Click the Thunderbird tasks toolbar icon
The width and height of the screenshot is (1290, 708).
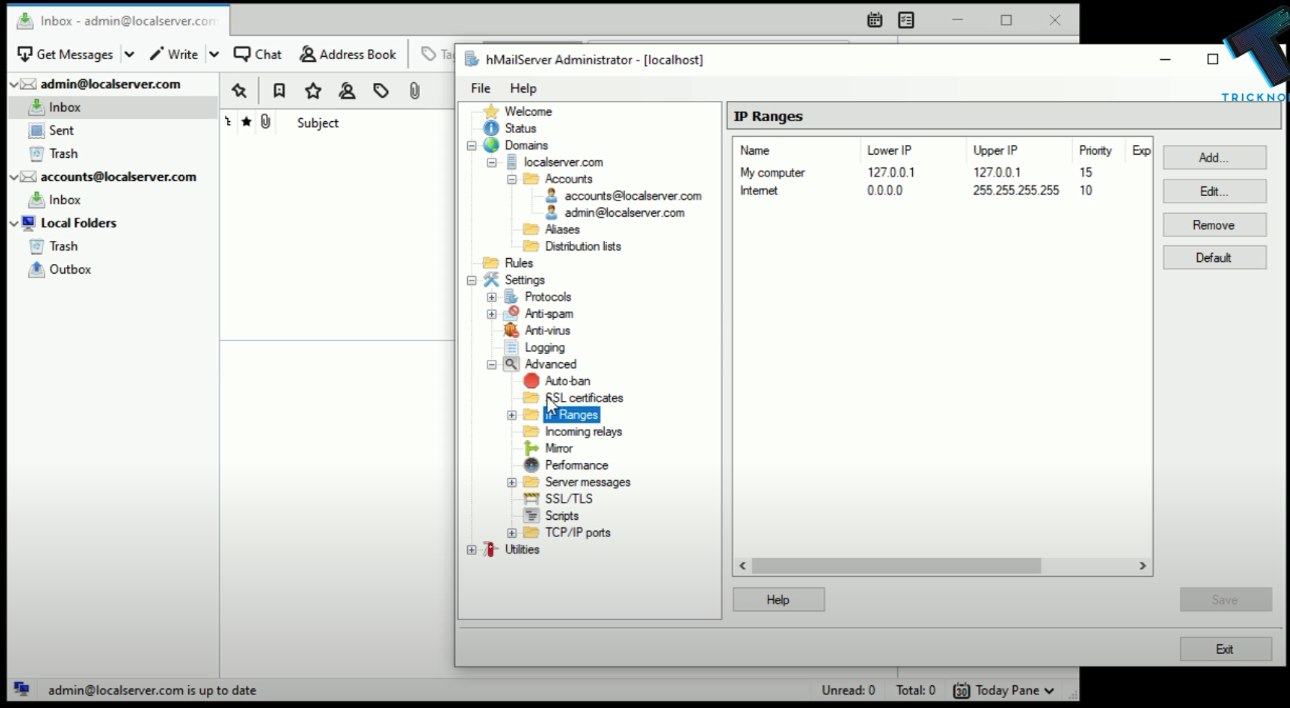click(x=906, y=20)
